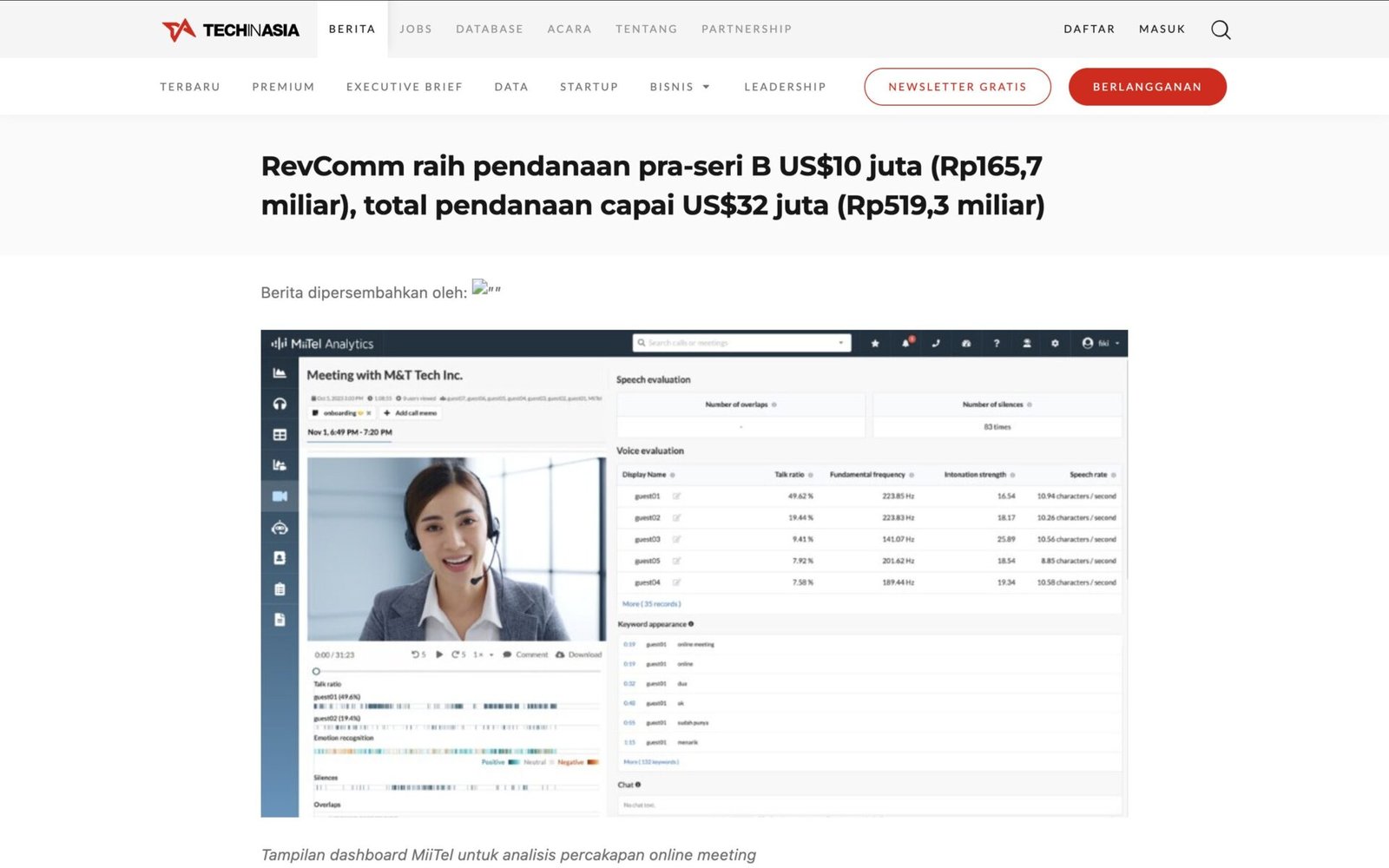
Task: Switch to the Jobs tab
Action: coord(415,30)
